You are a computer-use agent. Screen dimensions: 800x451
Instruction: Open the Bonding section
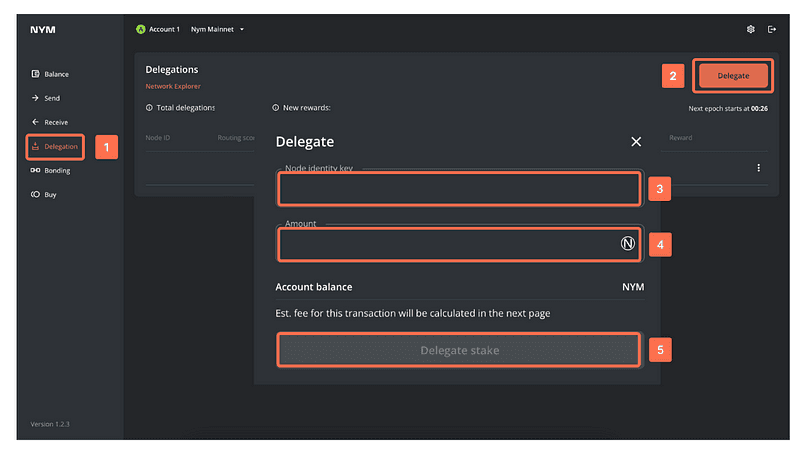[x=56, y=171]
